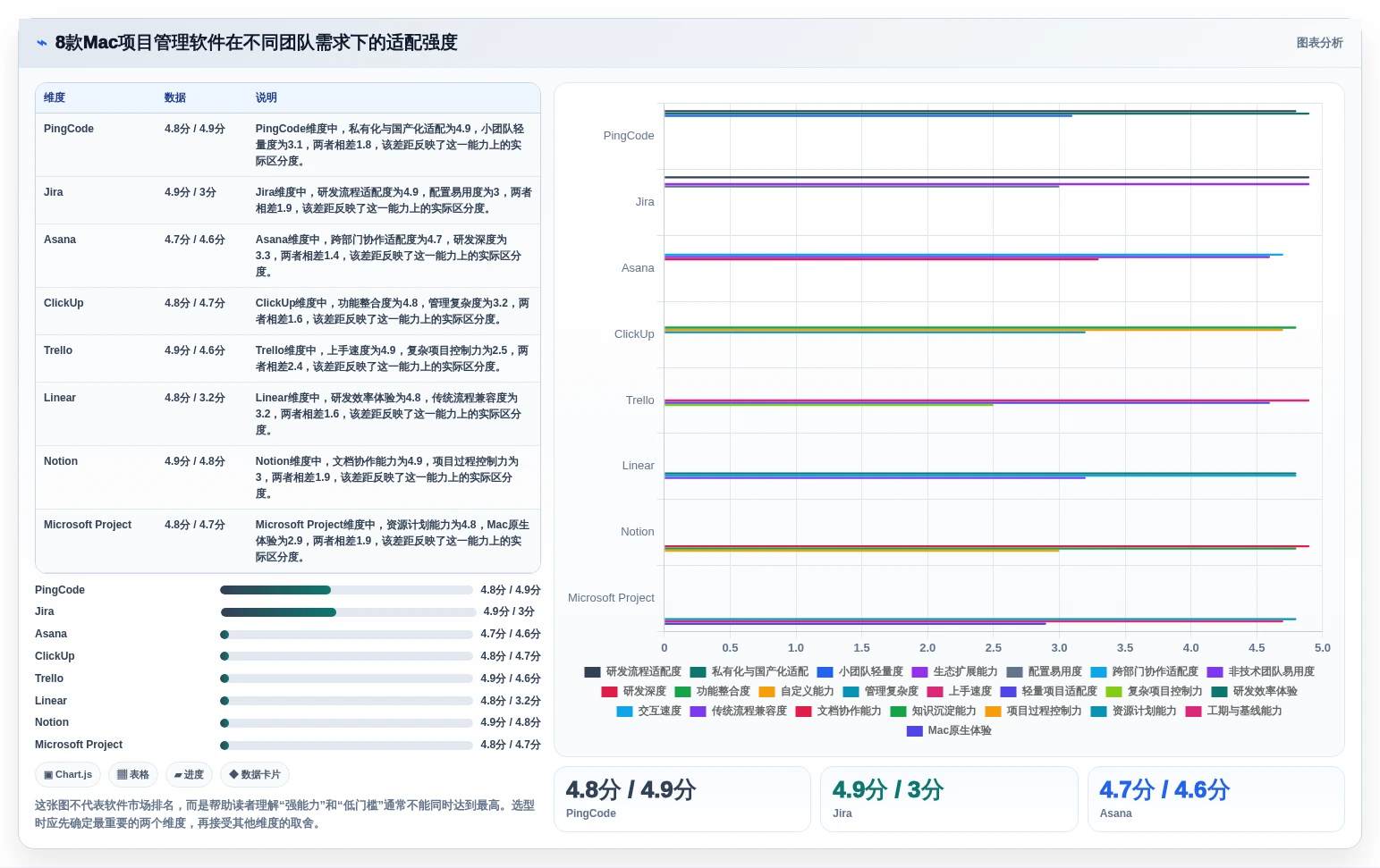1380x868 pixels.
Task: Hide the 生态扩展能力 legend series
Action: [954, 671]
